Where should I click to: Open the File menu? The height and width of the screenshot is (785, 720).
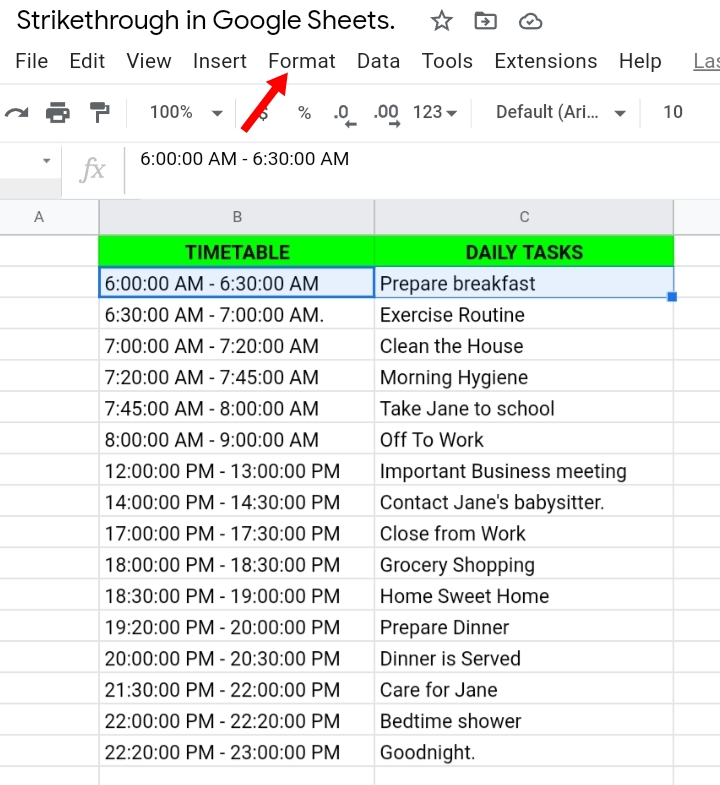pos(32,61)
